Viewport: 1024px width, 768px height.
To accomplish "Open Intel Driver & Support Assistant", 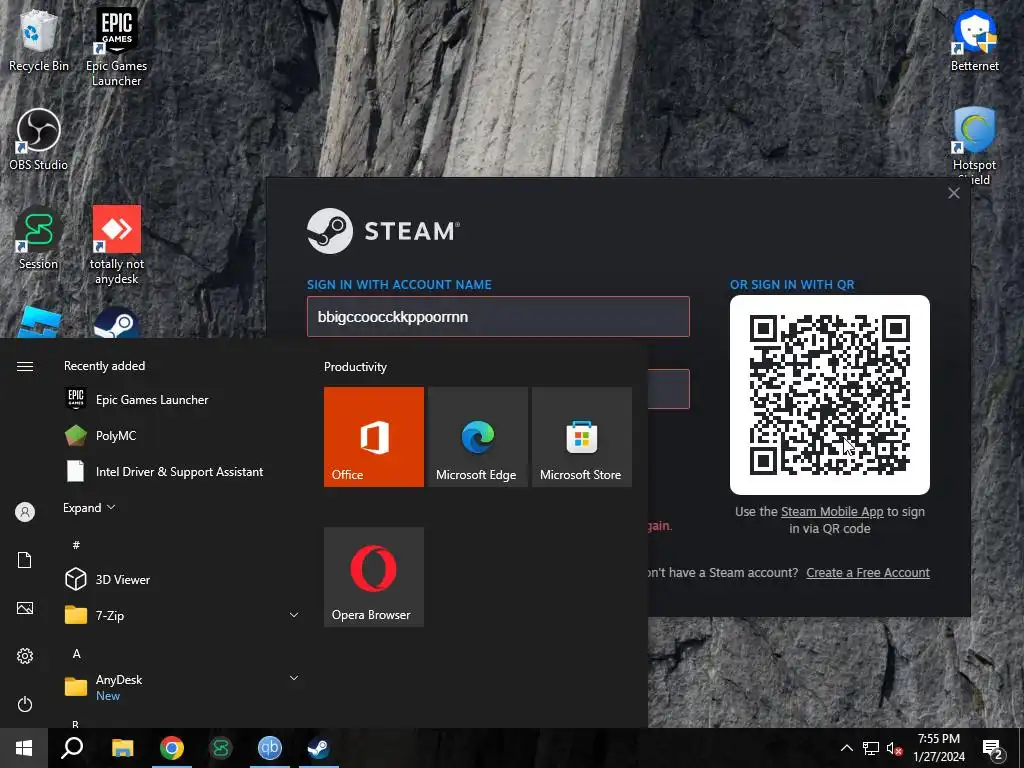I will tap(182, 472).
